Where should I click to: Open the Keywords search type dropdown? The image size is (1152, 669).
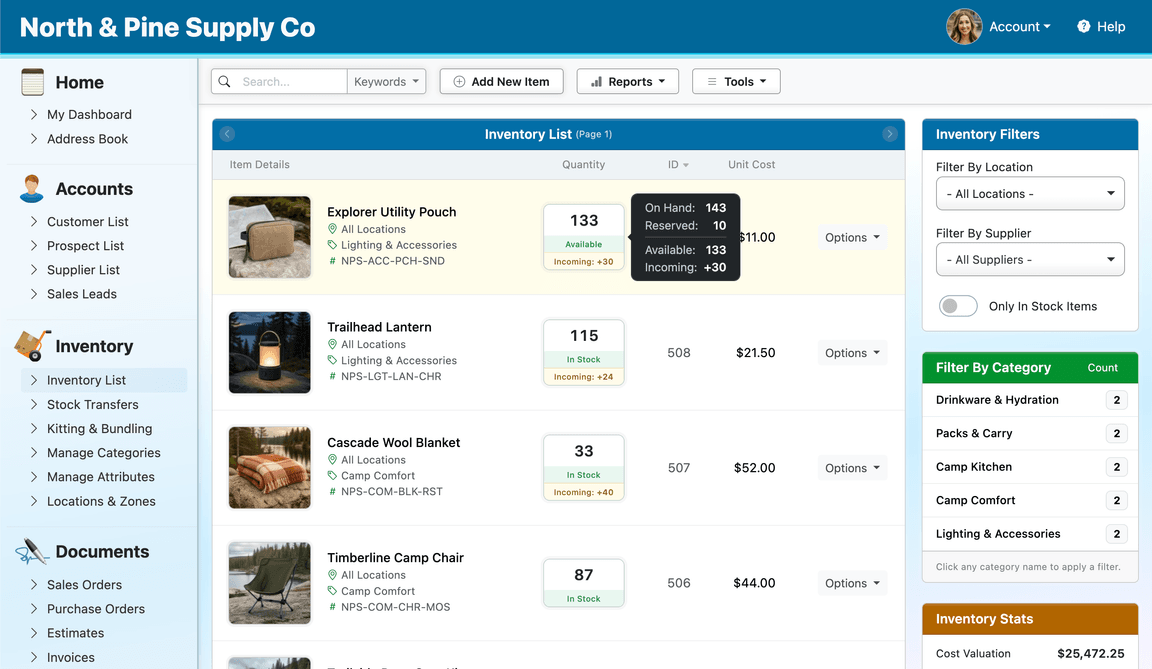click(386, 82)
